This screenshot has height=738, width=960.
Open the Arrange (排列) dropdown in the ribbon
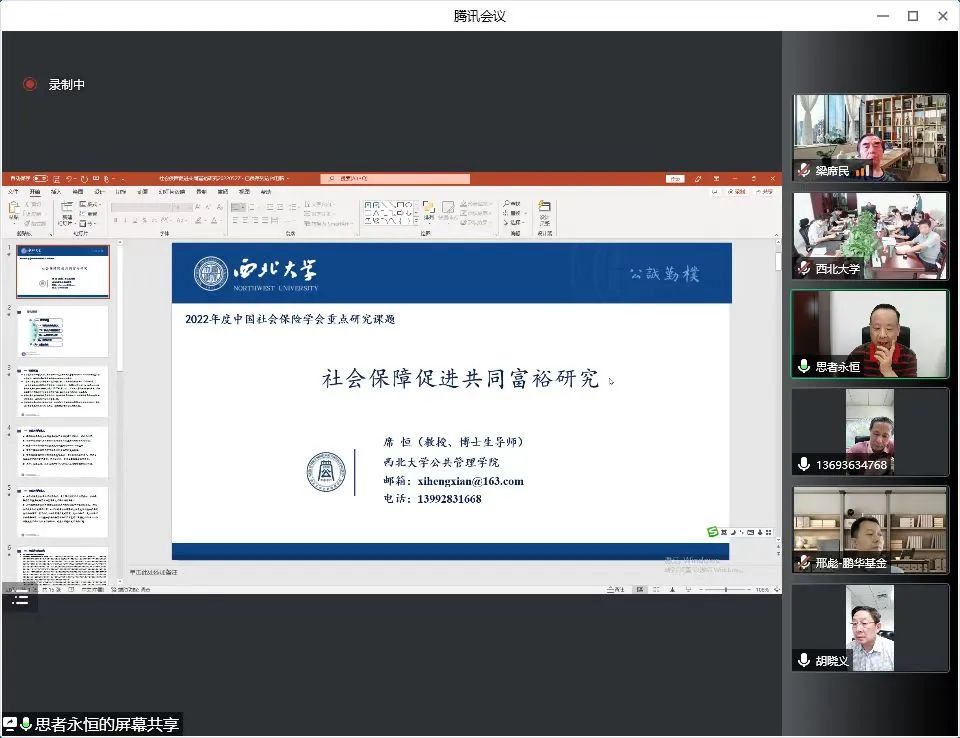[x=429, y=213]
